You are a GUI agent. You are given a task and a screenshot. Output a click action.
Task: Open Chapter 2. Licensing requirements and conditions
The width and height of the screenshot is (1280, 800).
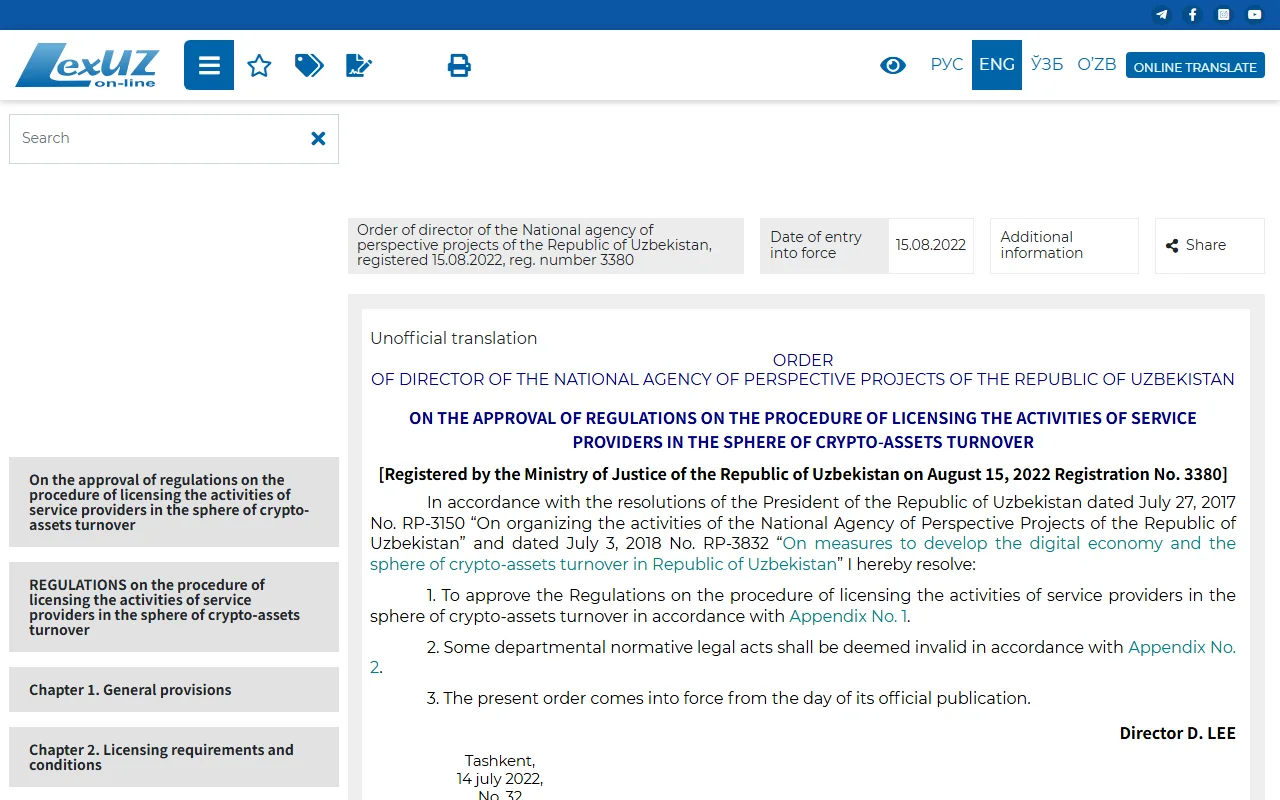174,757
